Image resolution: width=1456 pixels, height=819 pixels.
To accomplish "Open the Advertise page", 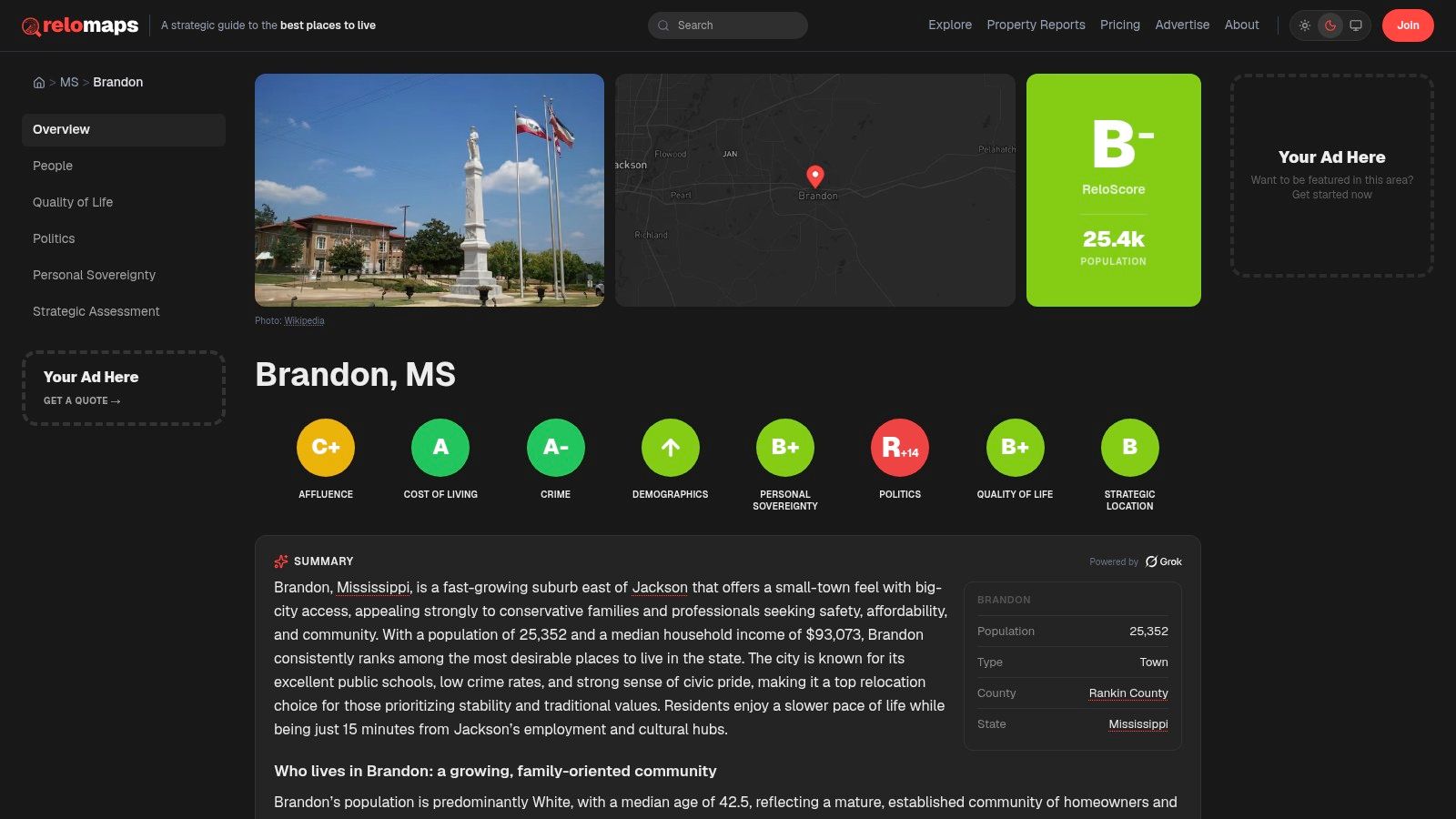I will pyautogui.click(x=1182, y=25).
